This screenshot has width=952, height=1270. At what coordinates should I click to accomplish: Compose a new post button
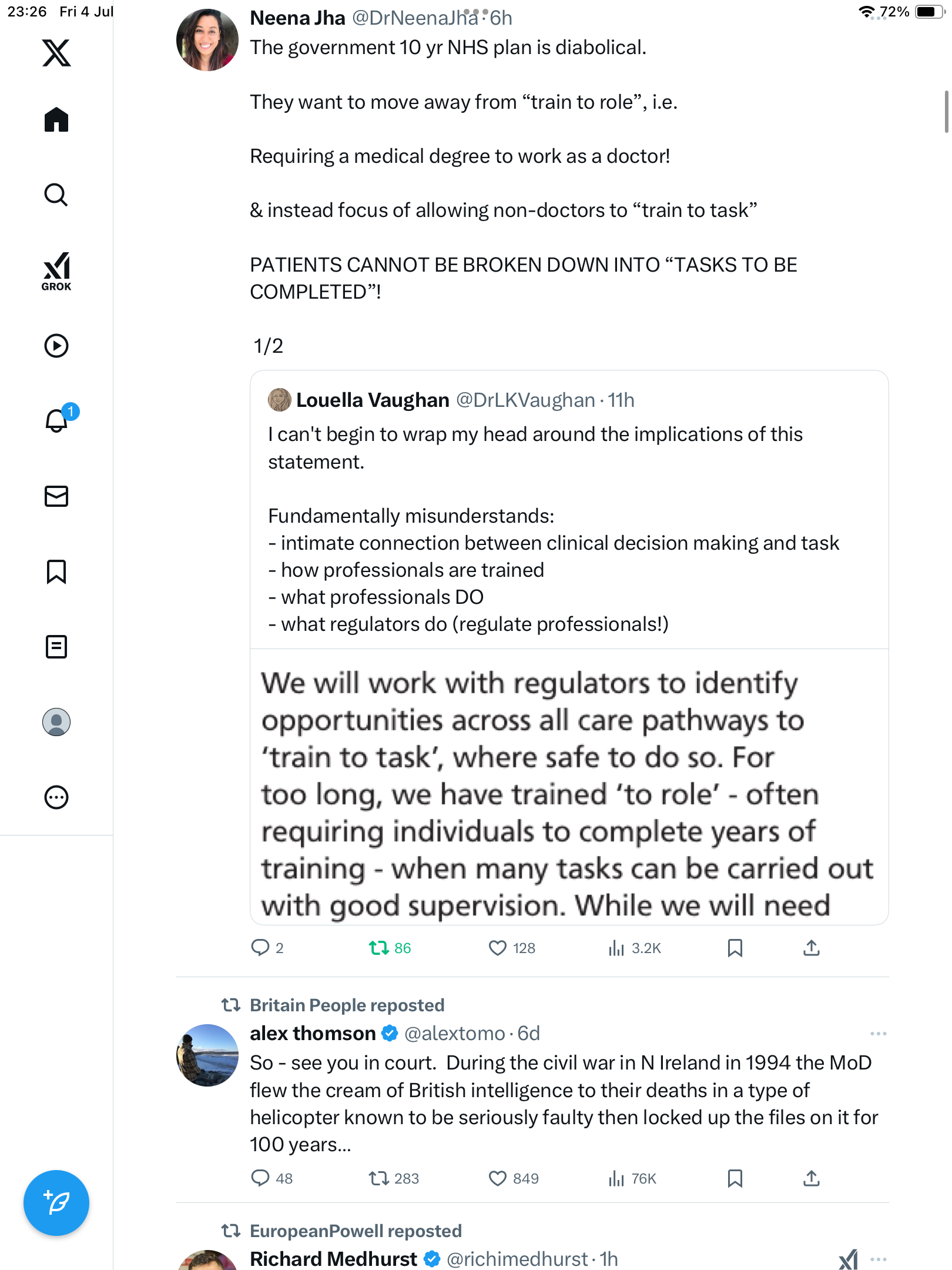(x=56, y=1203)
